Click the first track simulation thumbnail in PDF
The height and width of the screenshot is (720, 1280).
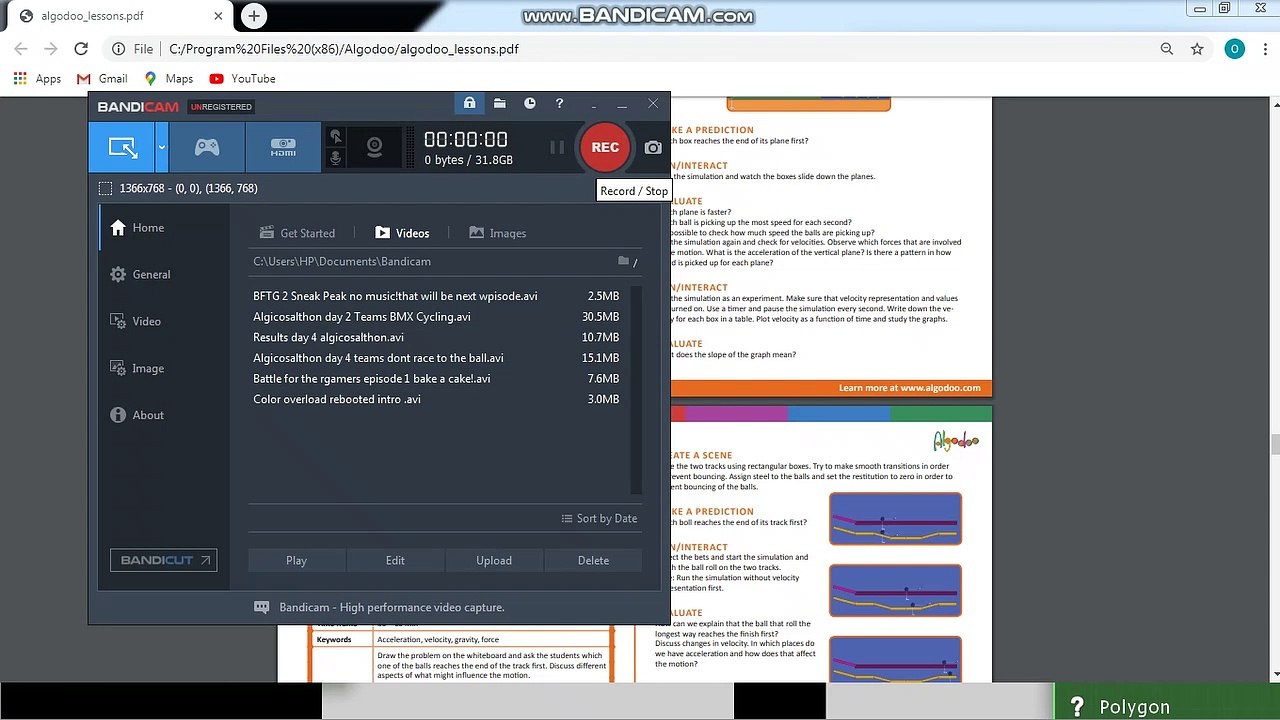tap(895, 519)
